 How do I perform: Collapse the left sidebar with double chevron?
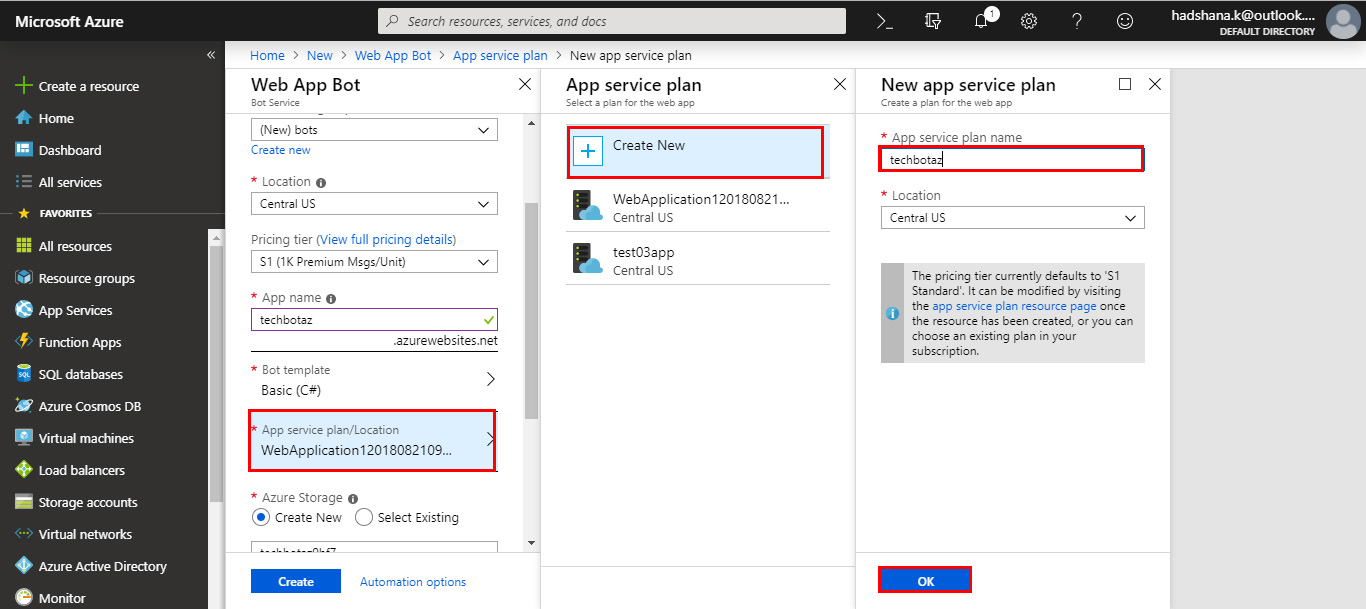coord(211,55)
